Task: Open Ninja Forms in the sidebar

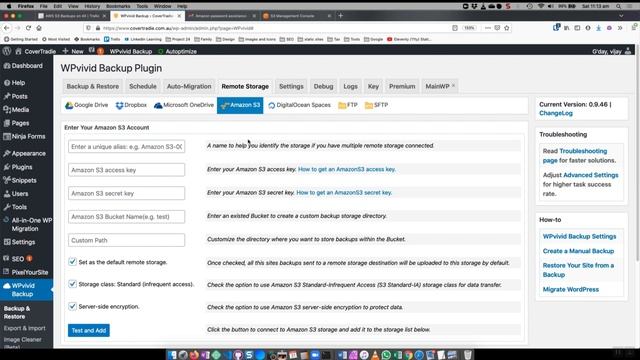Action: [24, 136]
